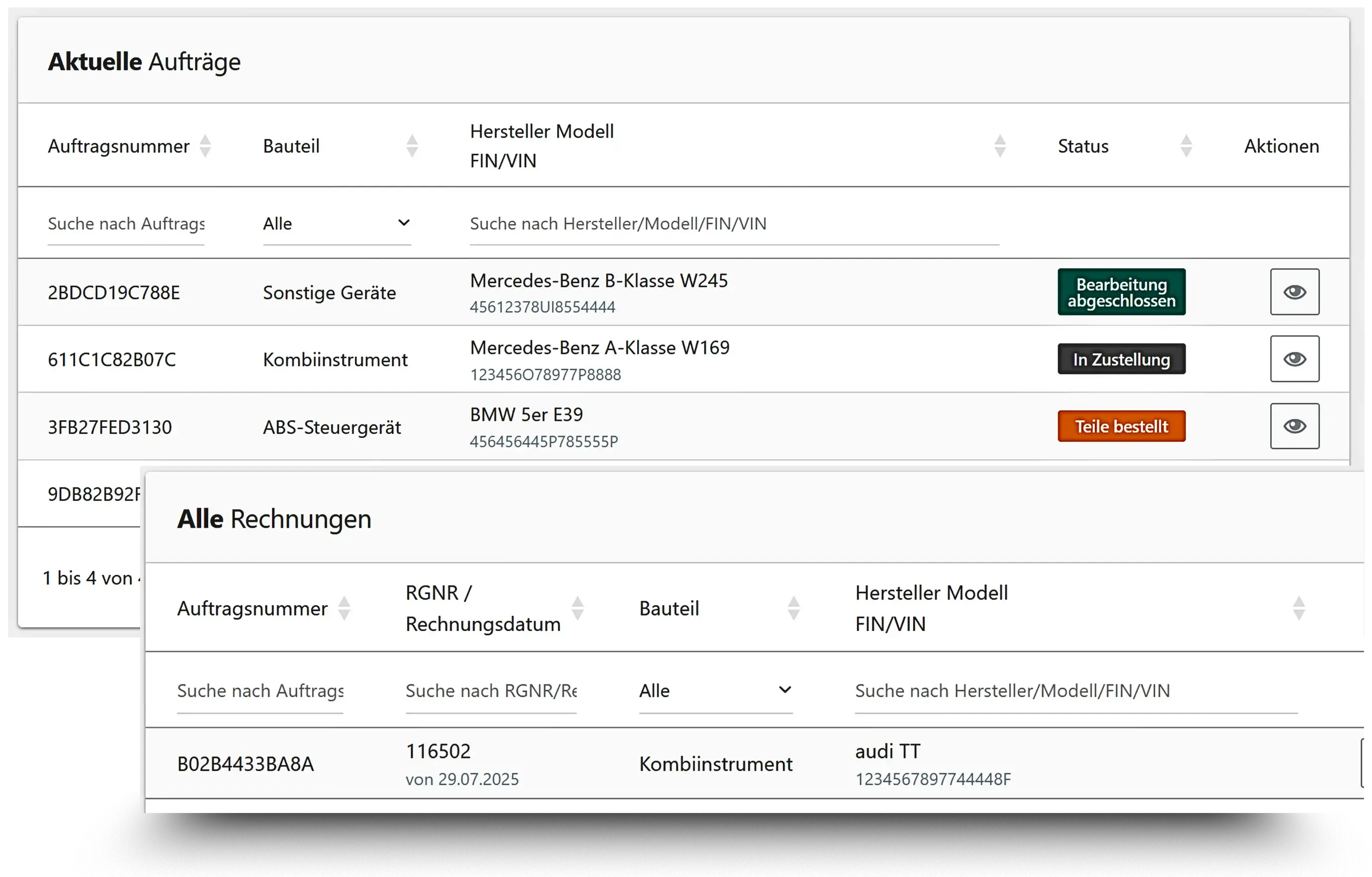Focus Hersteller/Modell/FIN search in Aktuelle Aufträge
Image resolution: width=1372 pixels, height=877 pixels.
coord(734,224)
